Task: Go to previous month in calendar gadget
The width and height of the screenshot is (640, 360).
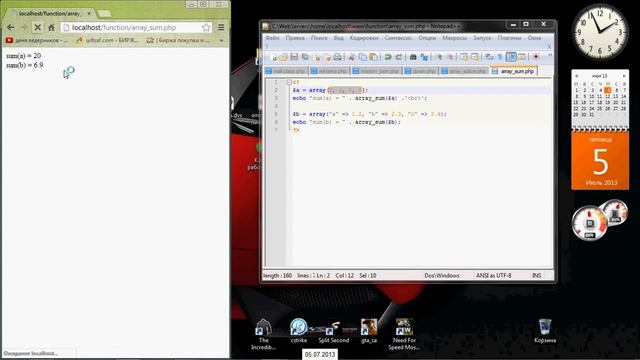Action: 576,76
